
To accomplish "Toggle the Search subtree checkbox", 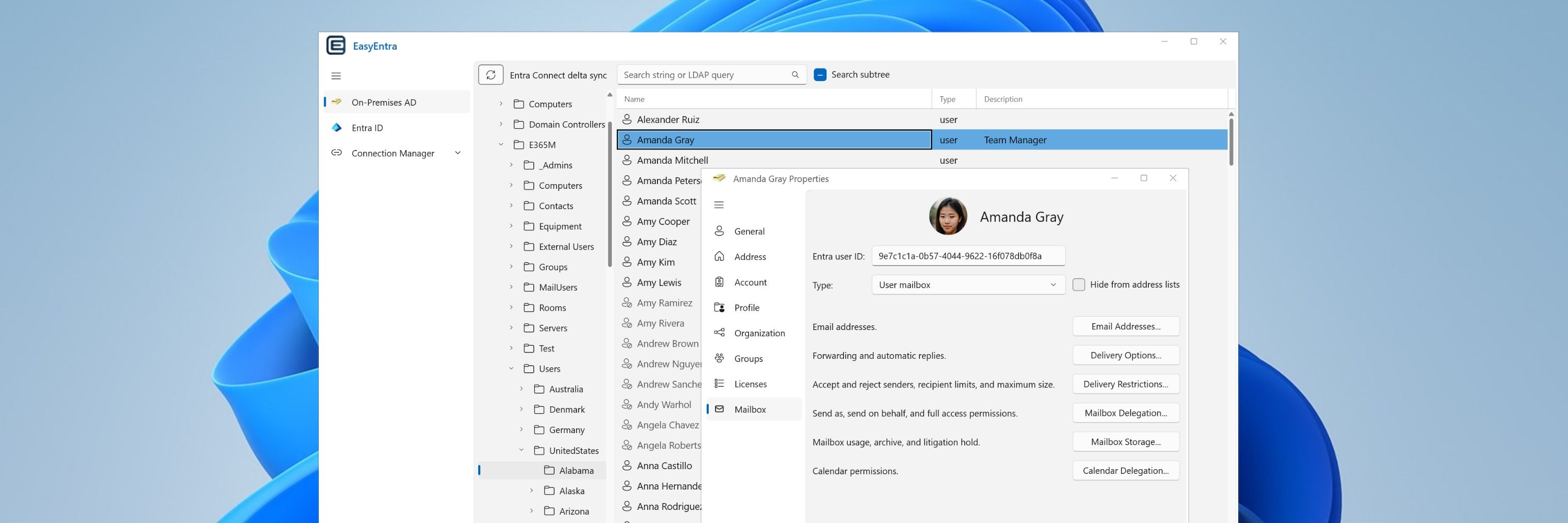I will pyautogui.click(x=820, y=75).
